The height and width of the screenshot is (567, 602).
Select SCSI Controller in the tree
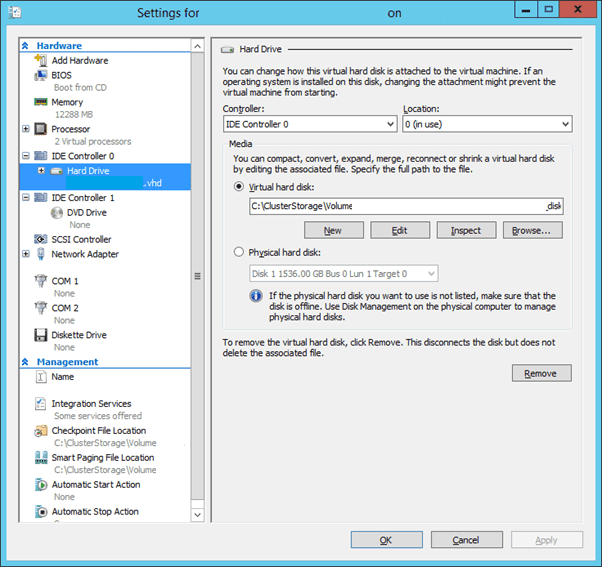[x=81, y=240]
